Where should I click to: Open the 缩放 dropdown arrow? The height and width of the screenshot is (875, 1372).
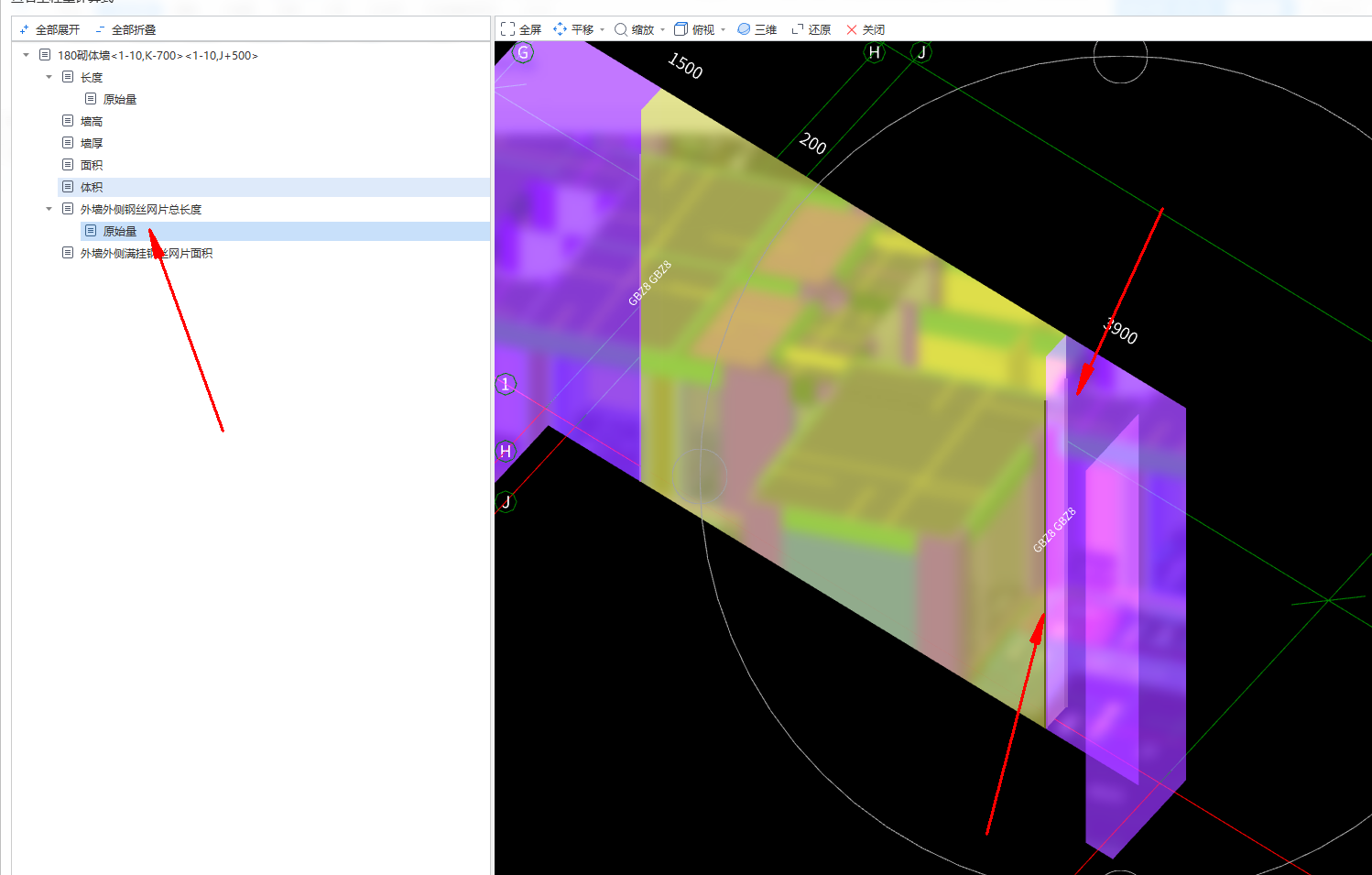[x=662, y=30]
